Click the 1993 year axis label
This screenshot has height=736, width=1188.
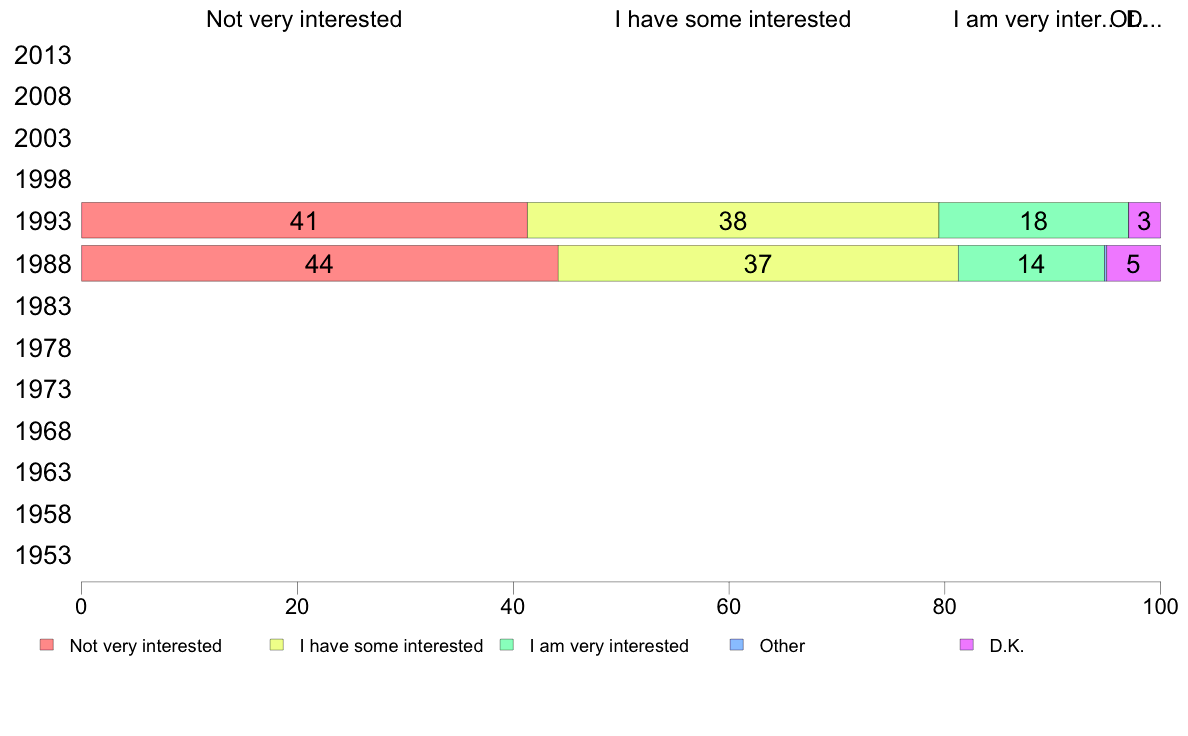[43, 222]
